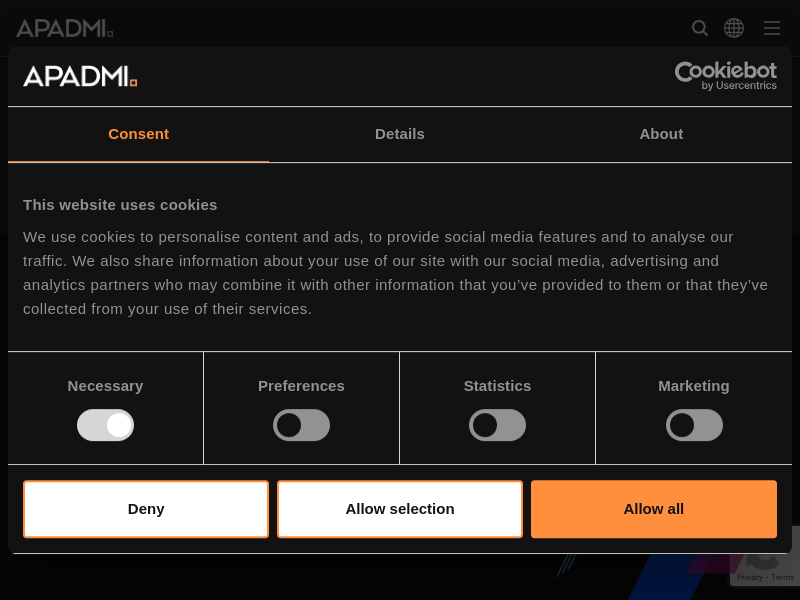
Task: Click the "This website uses cookies" heading
Action: (120, 205)
